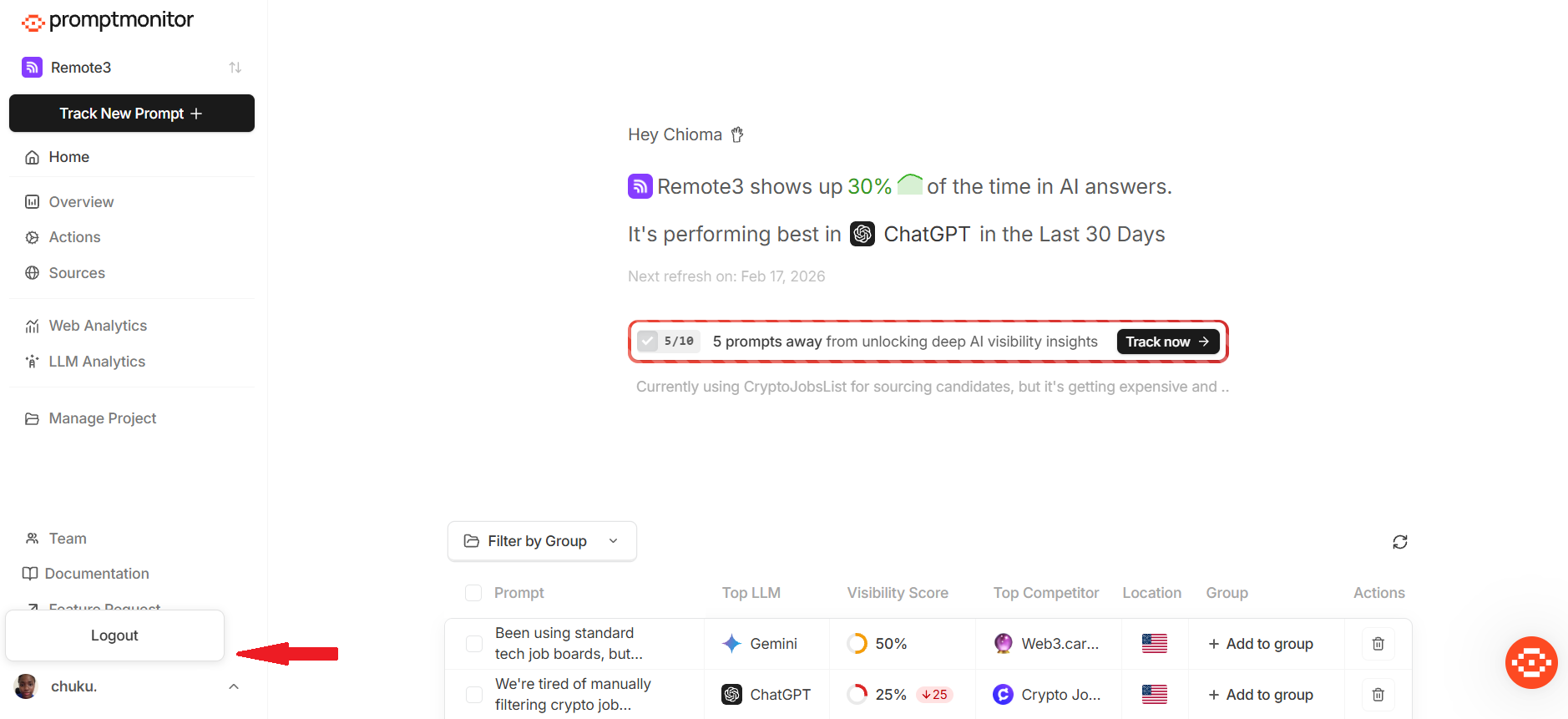The image size is (1568, 719).
Task: Delete the ChatGPT prompt row with the trash icon
Action: (x=1378, y=695)
